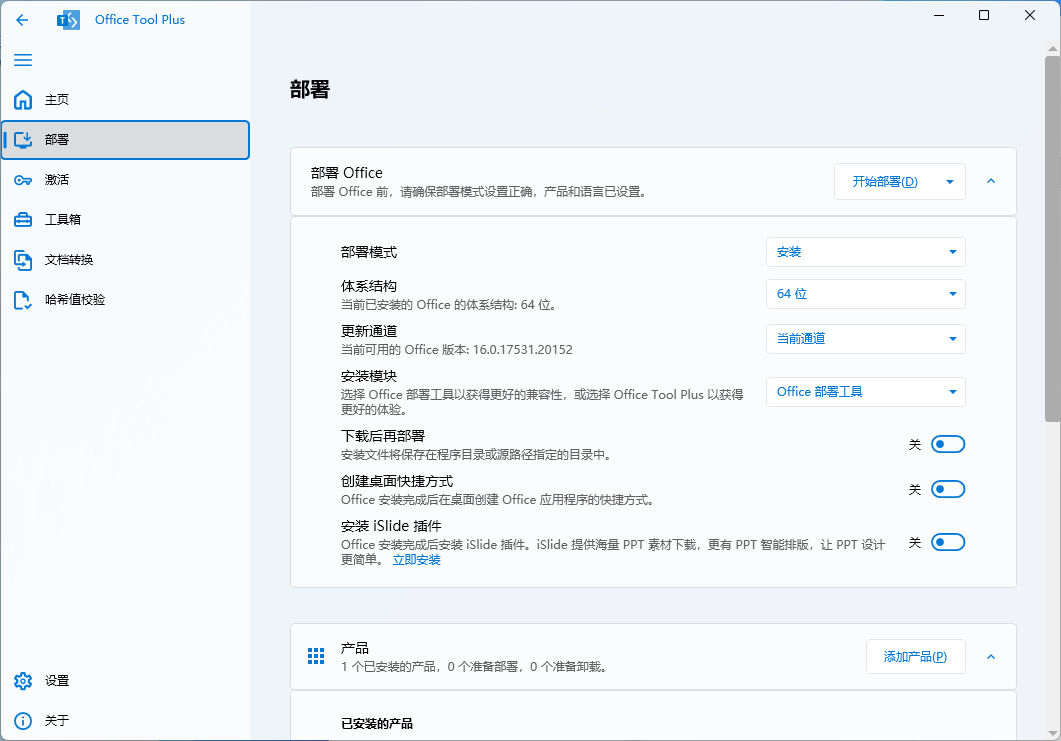Open the 更新通道 dropdown showing 当前通道
This screenshot has height=741, width=1061.
tap(865, 339)
